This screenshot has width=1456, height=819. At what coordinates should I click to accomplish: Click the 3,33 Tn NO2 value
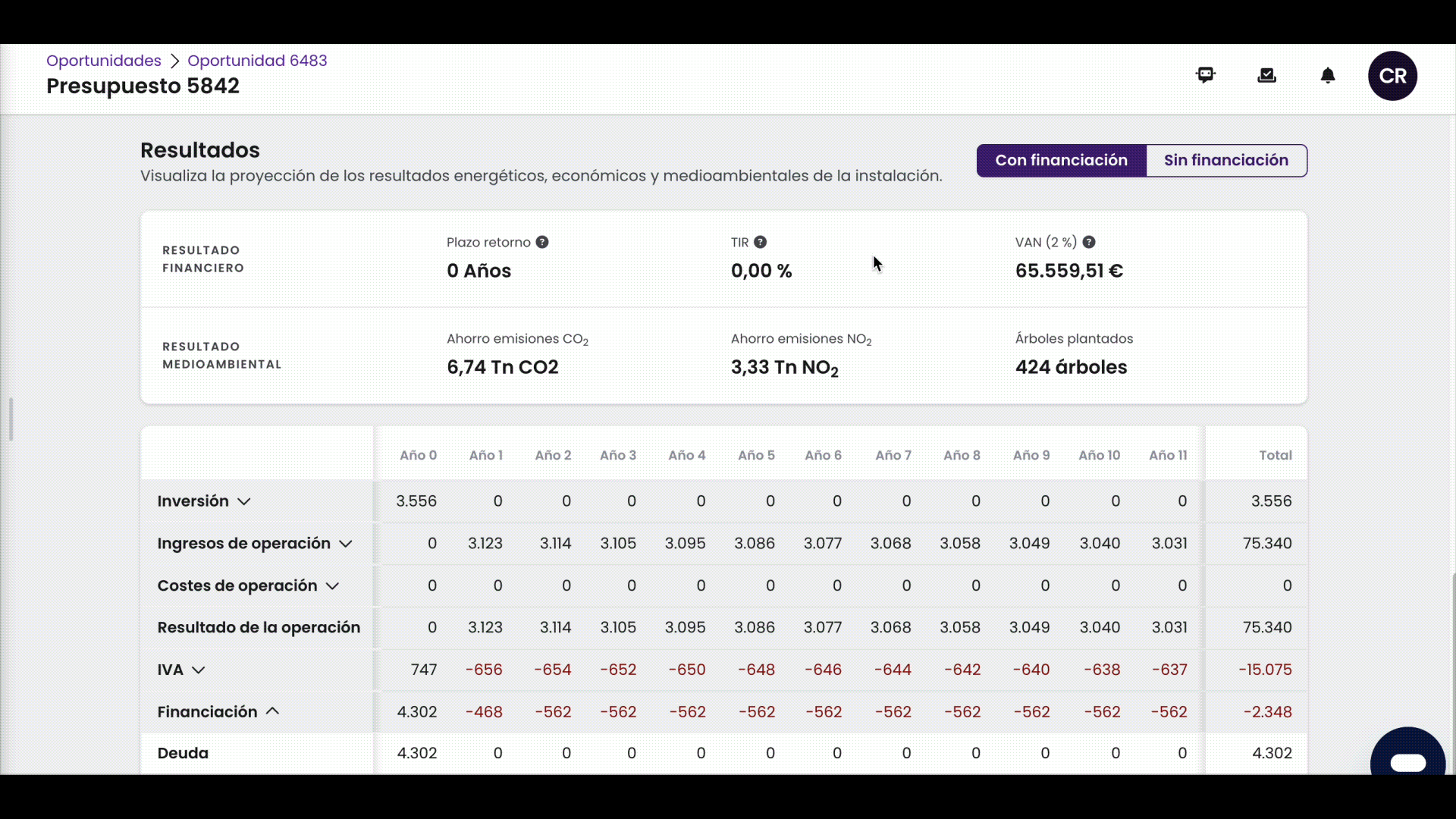(785, 368)
